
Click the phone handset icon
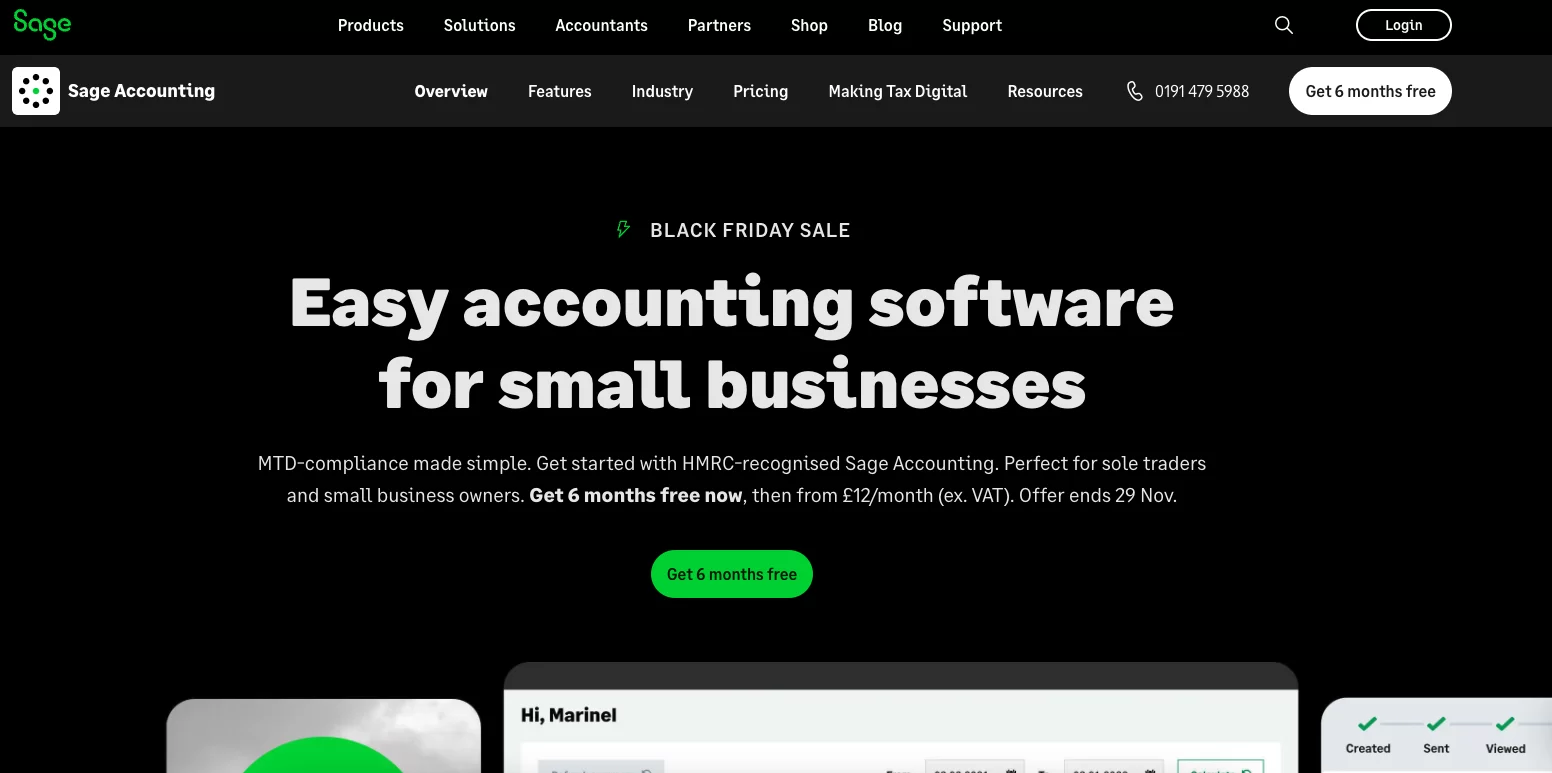point(1134,91)
